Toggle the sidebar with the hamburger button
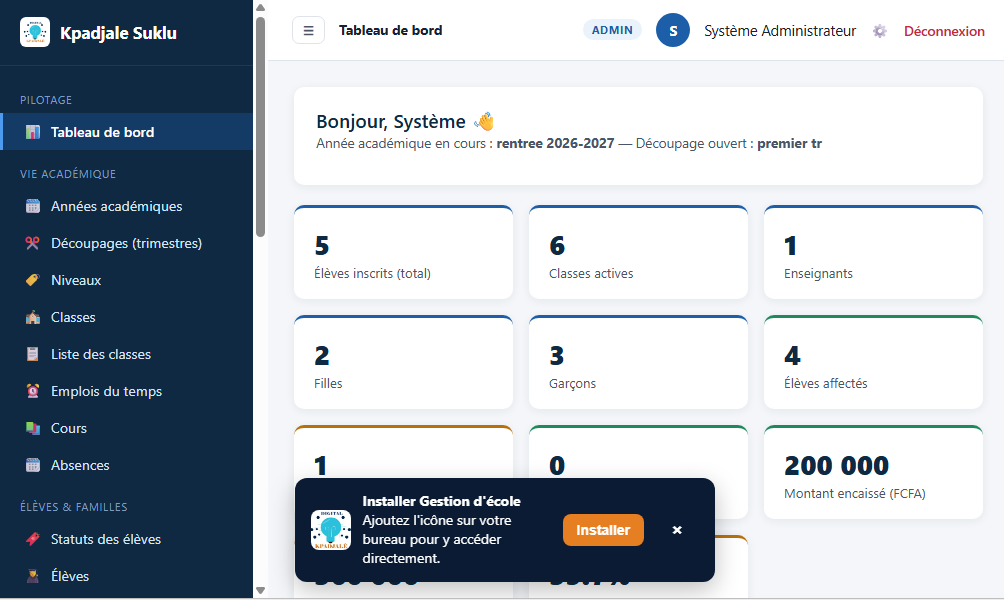The height and width of the screenshot is (600, 1004). click(309, 30)
